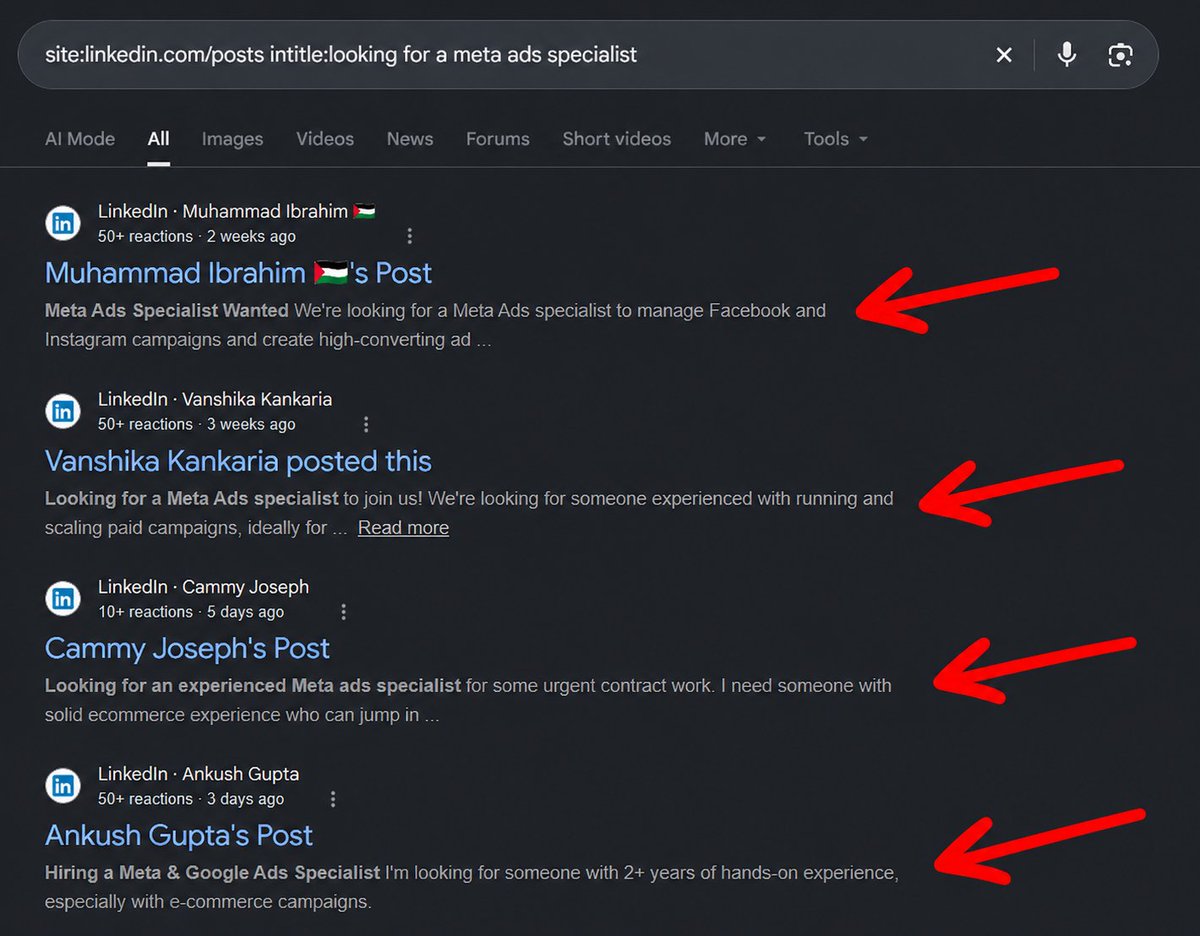
Task: Click the LinkedIn favicon beside Muhammad Ibrahim result
Action: click(63, 223)
